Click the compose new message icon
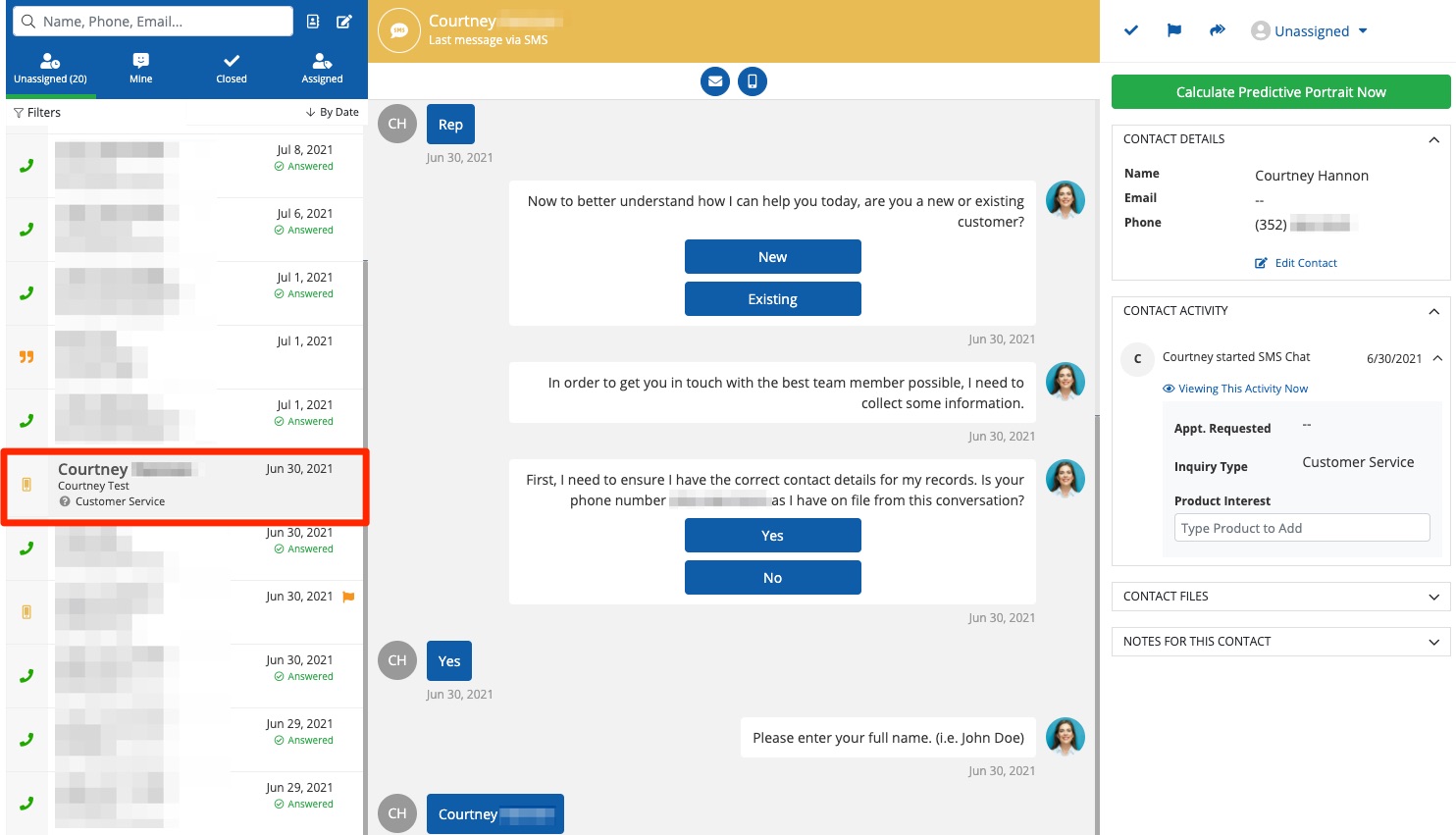This screenshot has width=1456, height=835. pyautogui.click(x=344, y=22)
